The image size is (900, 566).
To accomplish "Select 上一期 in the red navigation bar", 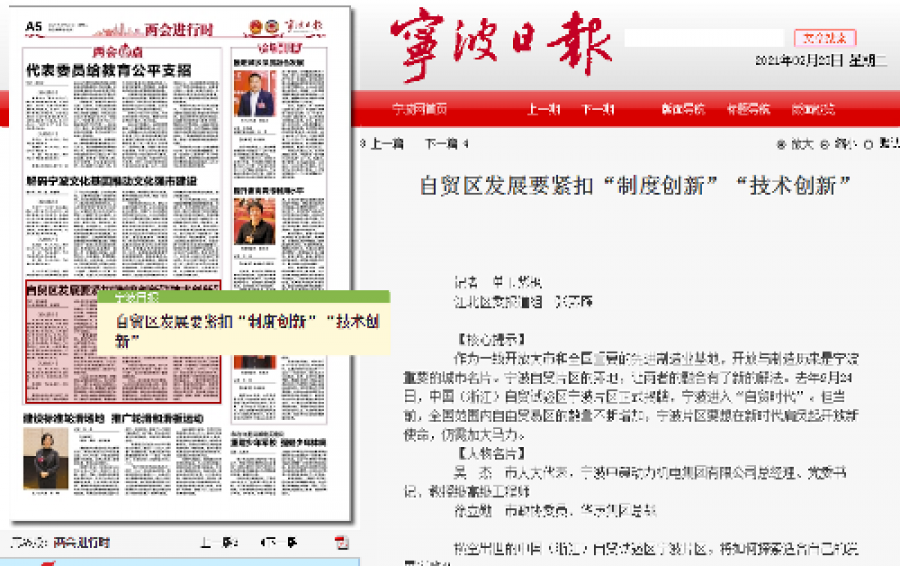I will [544, 109].
